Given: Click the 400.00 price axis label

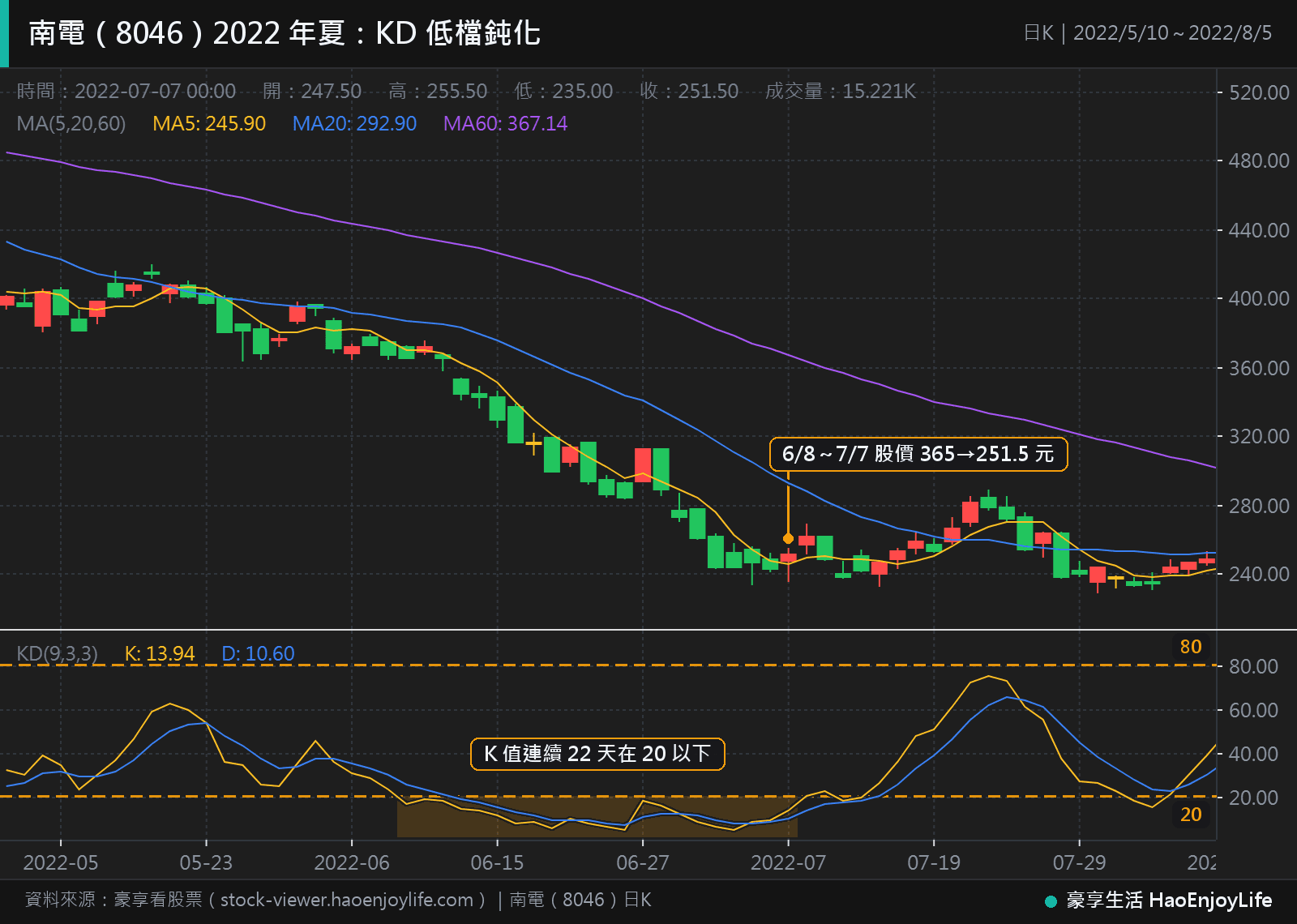Looking at the screenshot, I should tap(1259, 298).
